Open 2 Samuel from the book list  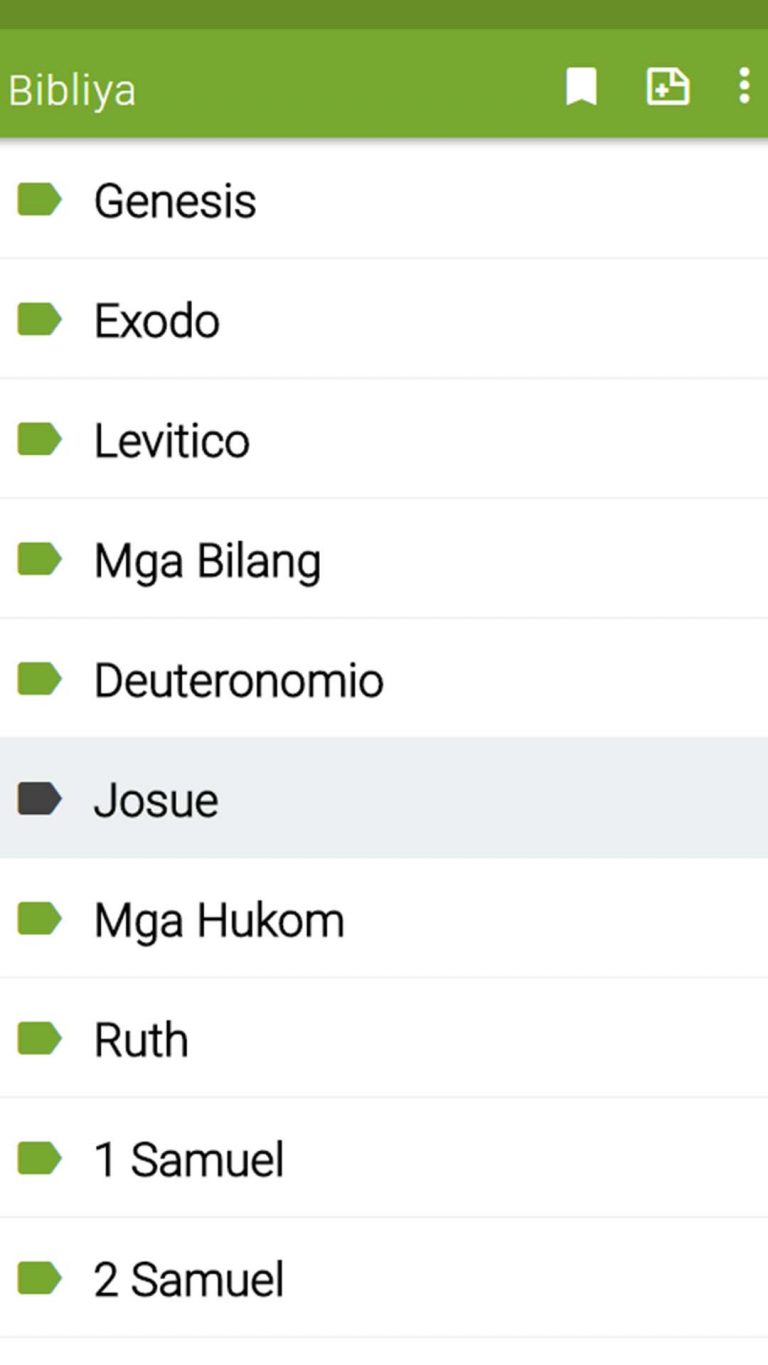pyautogui.click(x=188, y=1278)
